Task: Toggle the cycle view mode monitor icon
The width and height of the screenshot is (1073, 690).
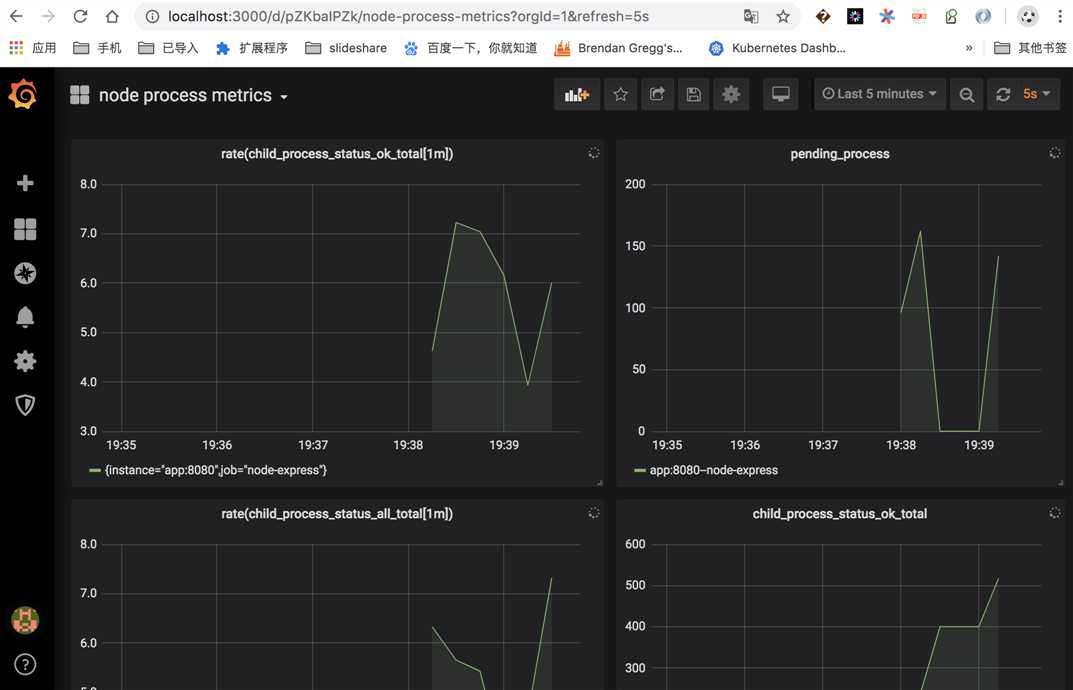Action: [x=781, y=94]
